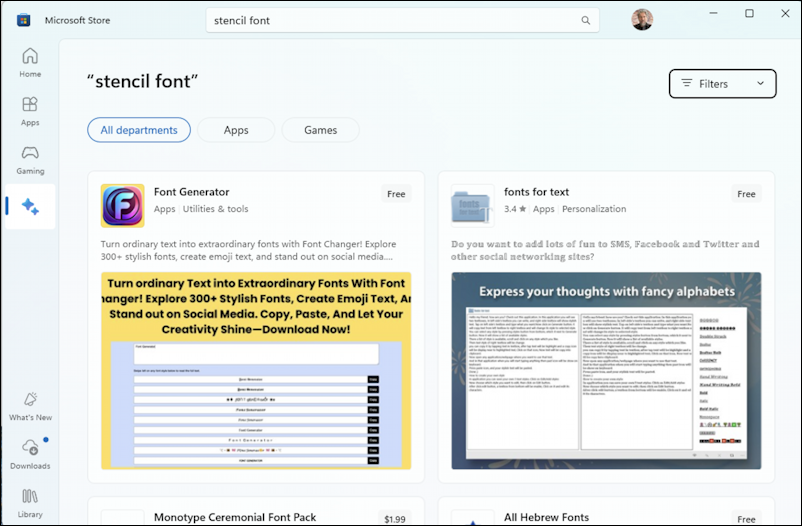Click the search magnifier icon
Image resolution: width=802 pixels, height=526 pixels.
(x=585, y=20)
